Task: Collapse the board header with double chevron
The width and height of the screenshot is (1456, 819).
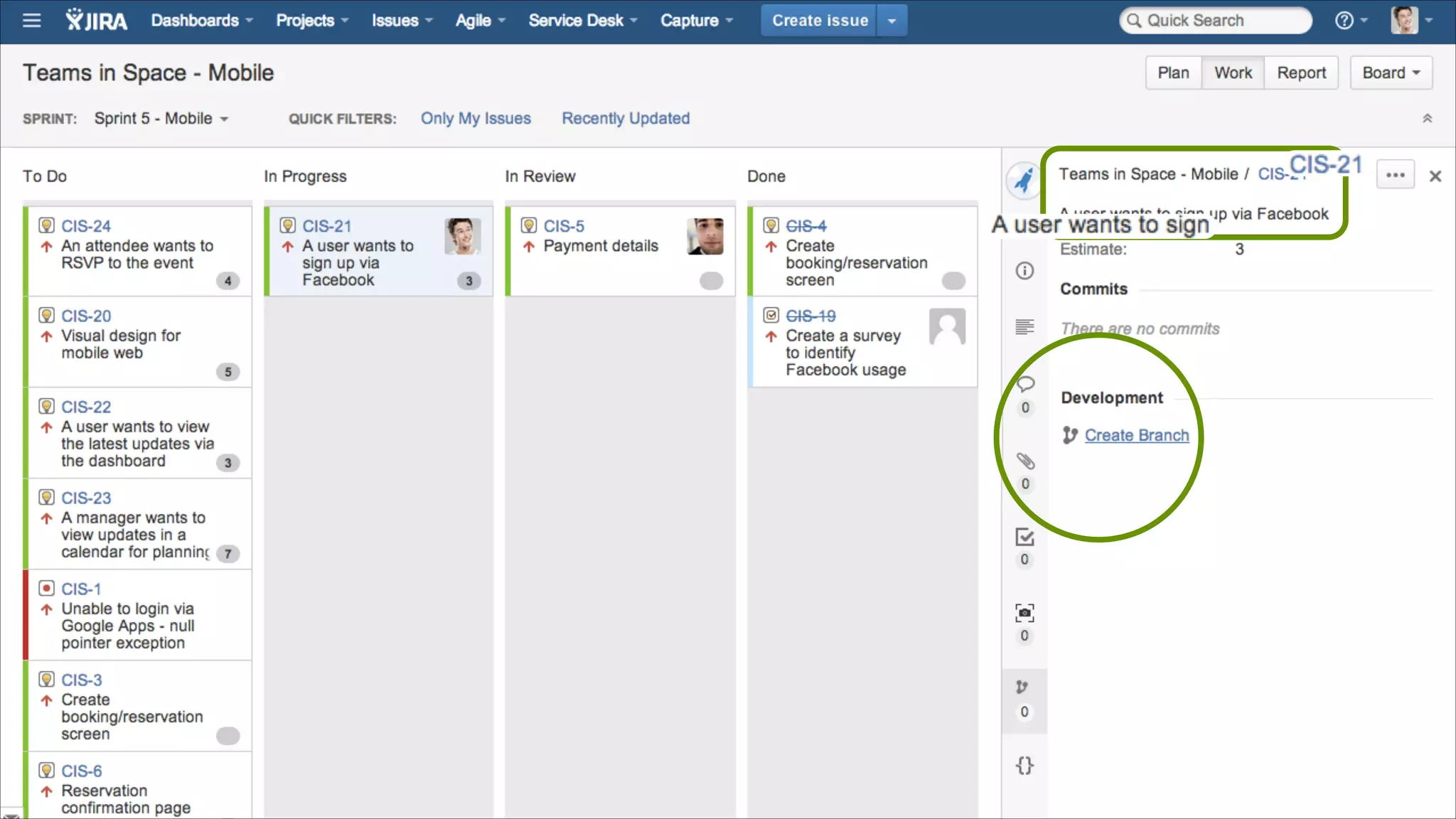Action: point(1427,119)
